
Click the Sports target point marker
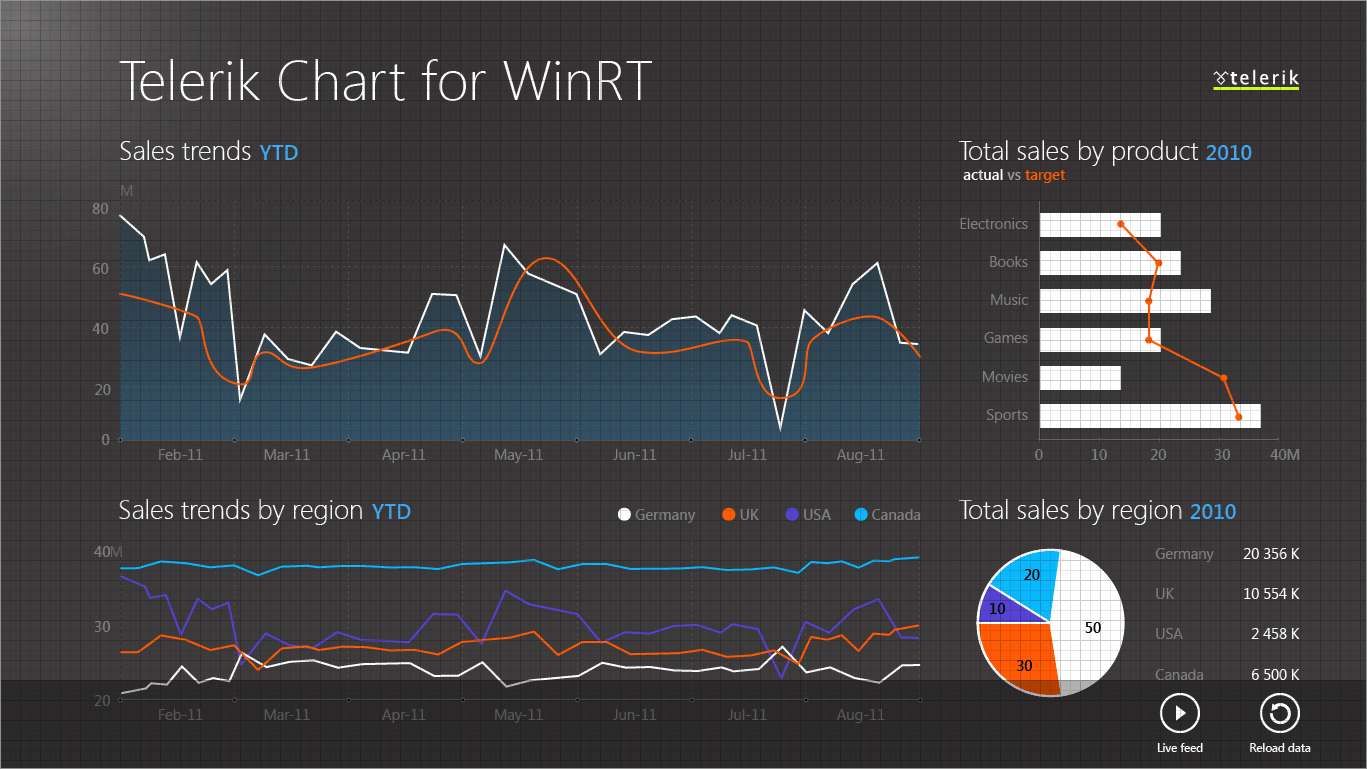[x=1239, y=417]
